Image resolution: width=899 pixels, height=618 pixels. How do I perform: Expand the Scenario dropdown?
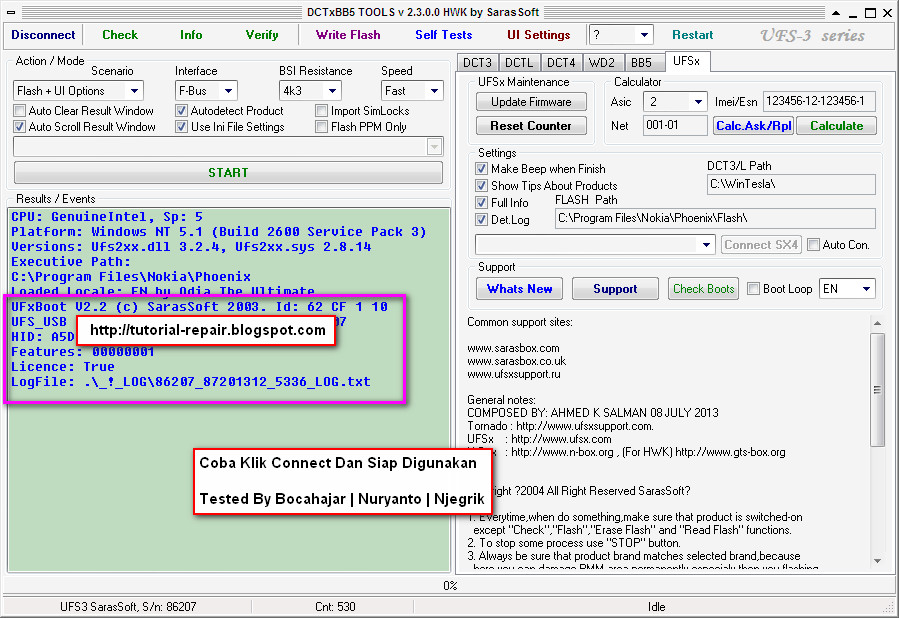[134, 91]
